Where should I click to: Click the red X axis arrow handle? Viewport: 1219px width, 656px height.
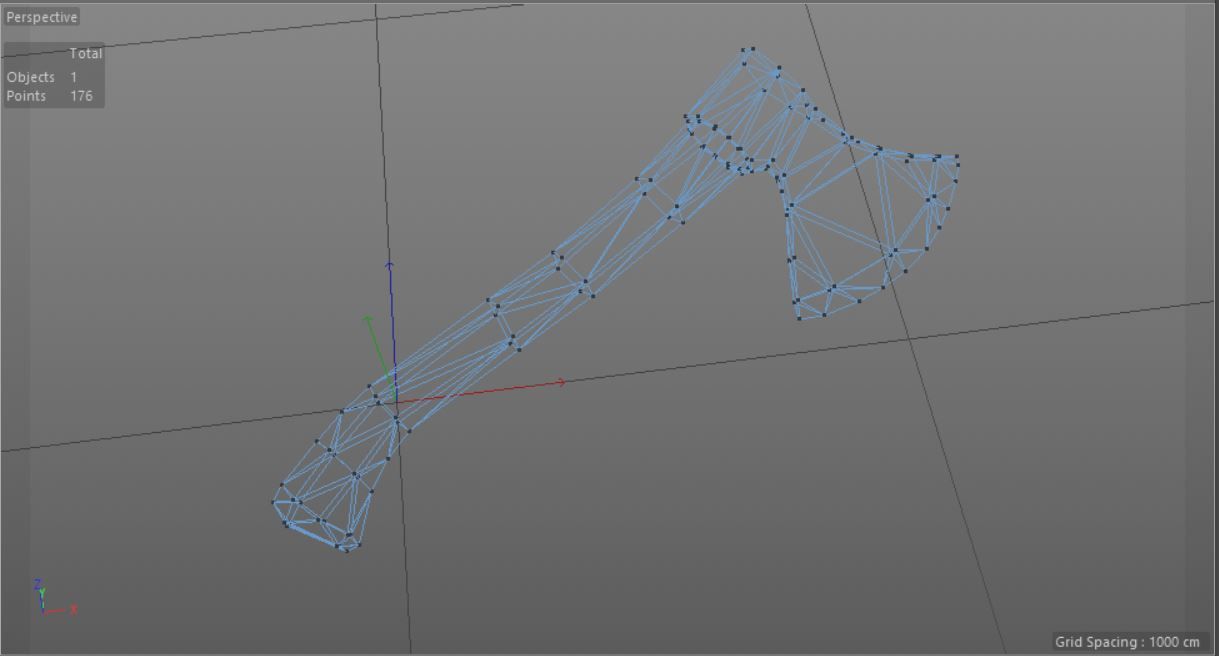561,382
